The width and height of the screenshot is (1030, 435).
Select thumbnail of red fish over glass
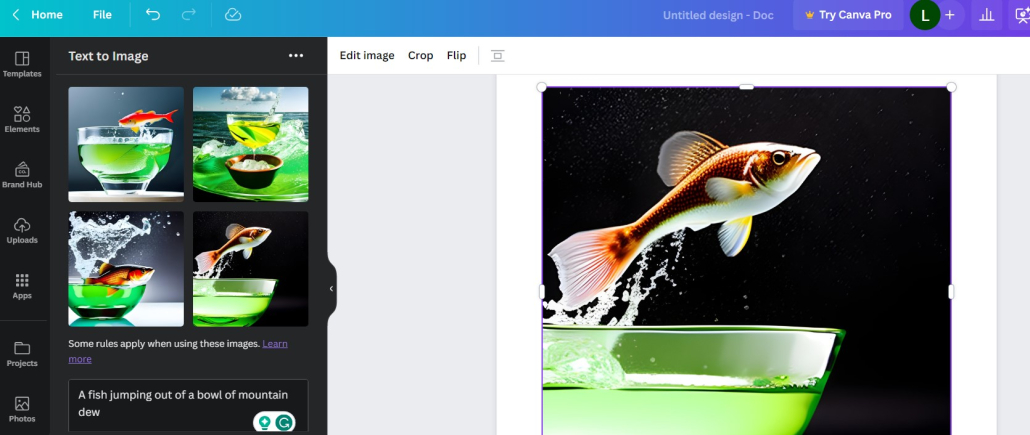click(x=126, y=145)
